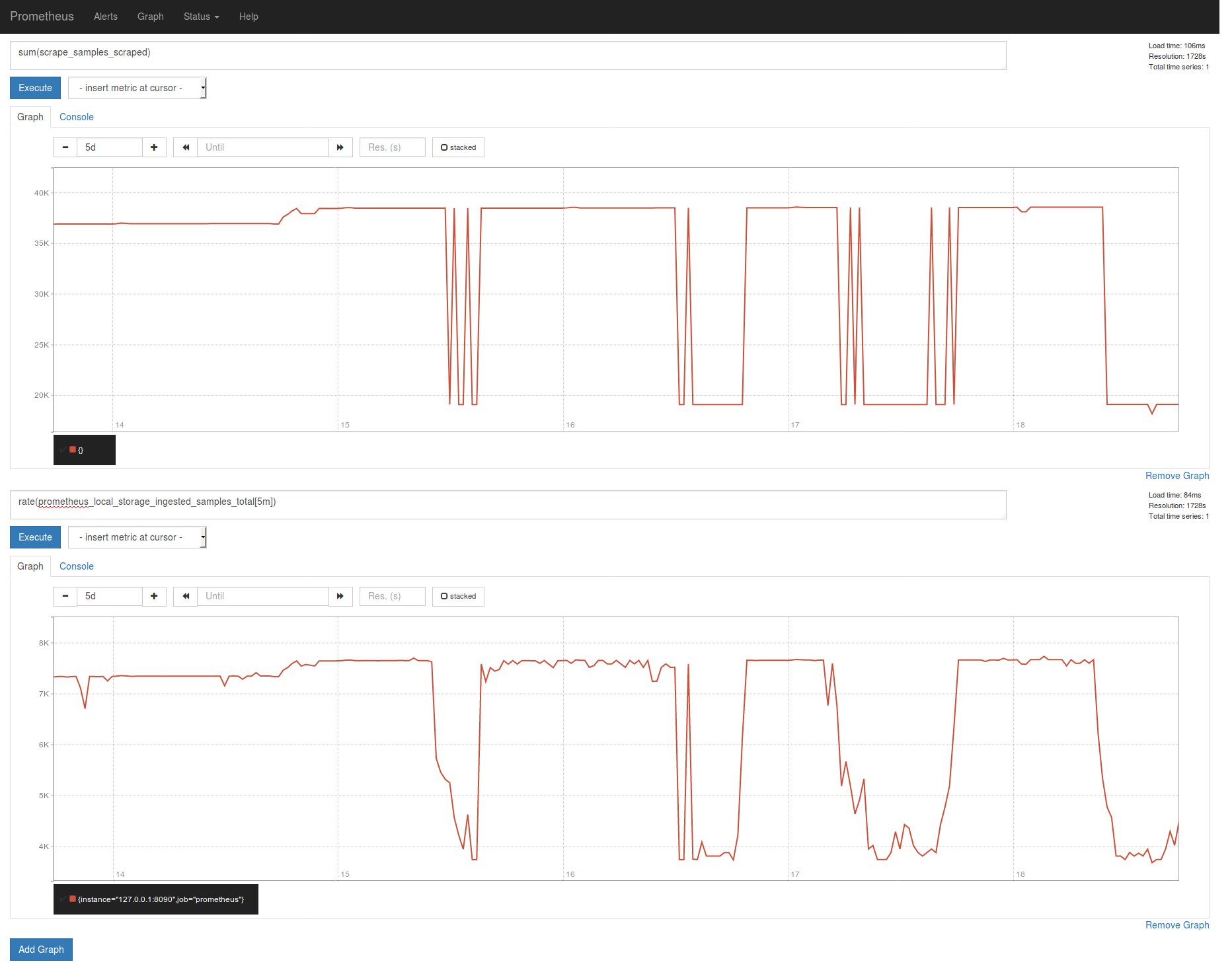Decrease the 5d range on the top graph
Image resolution: width=1232 pixels, height=974 pixels.
point(65,147)
